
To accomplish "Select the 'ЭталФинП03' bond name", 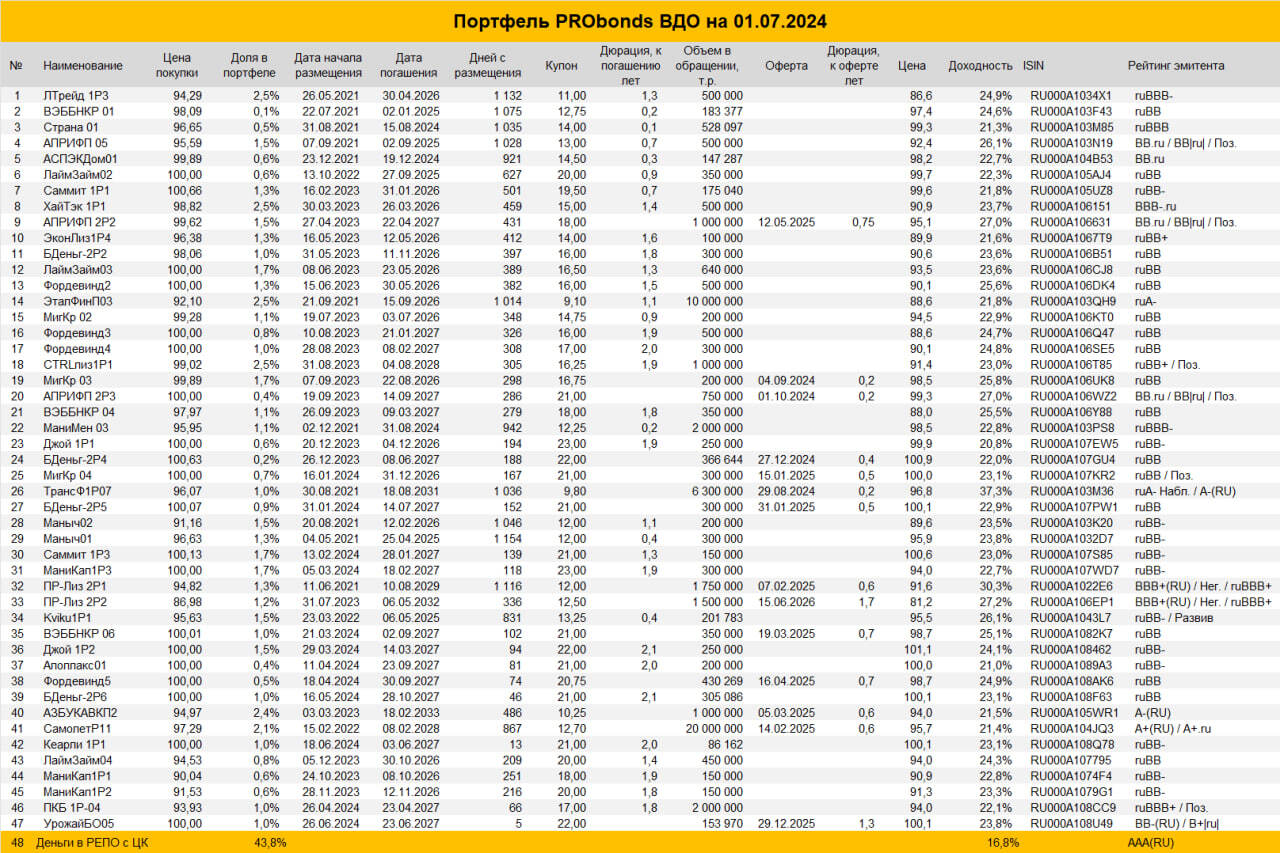I will [78, 301].
